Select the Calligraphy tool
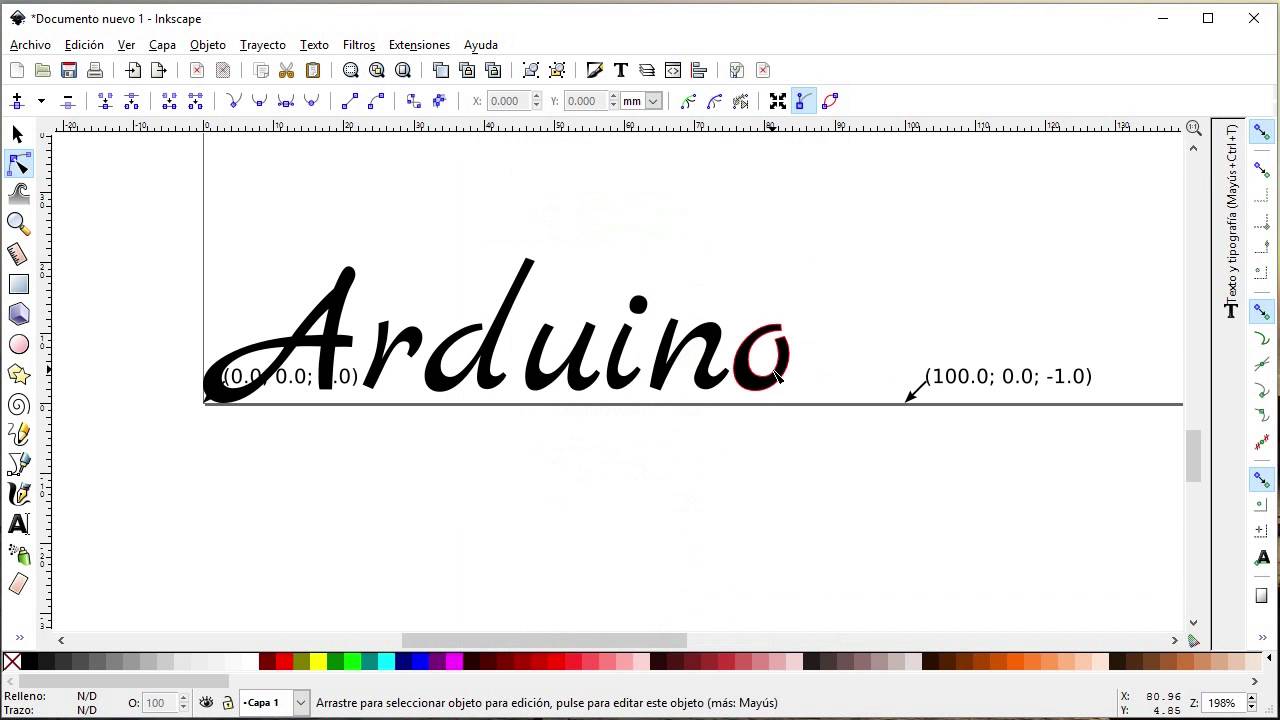 pos(18,494)
